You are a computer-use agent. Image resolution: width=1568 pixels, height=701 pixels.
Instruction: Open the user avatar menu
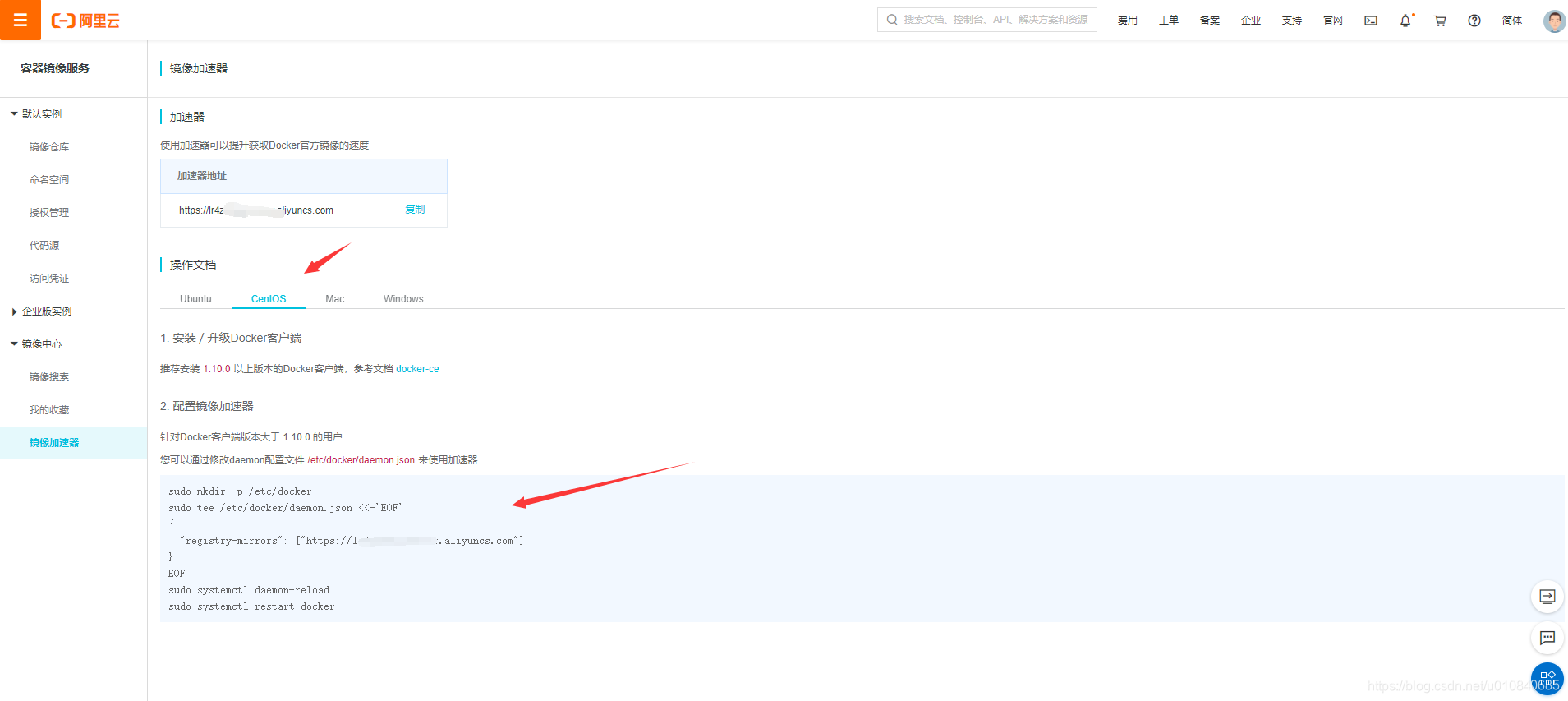1554,21
